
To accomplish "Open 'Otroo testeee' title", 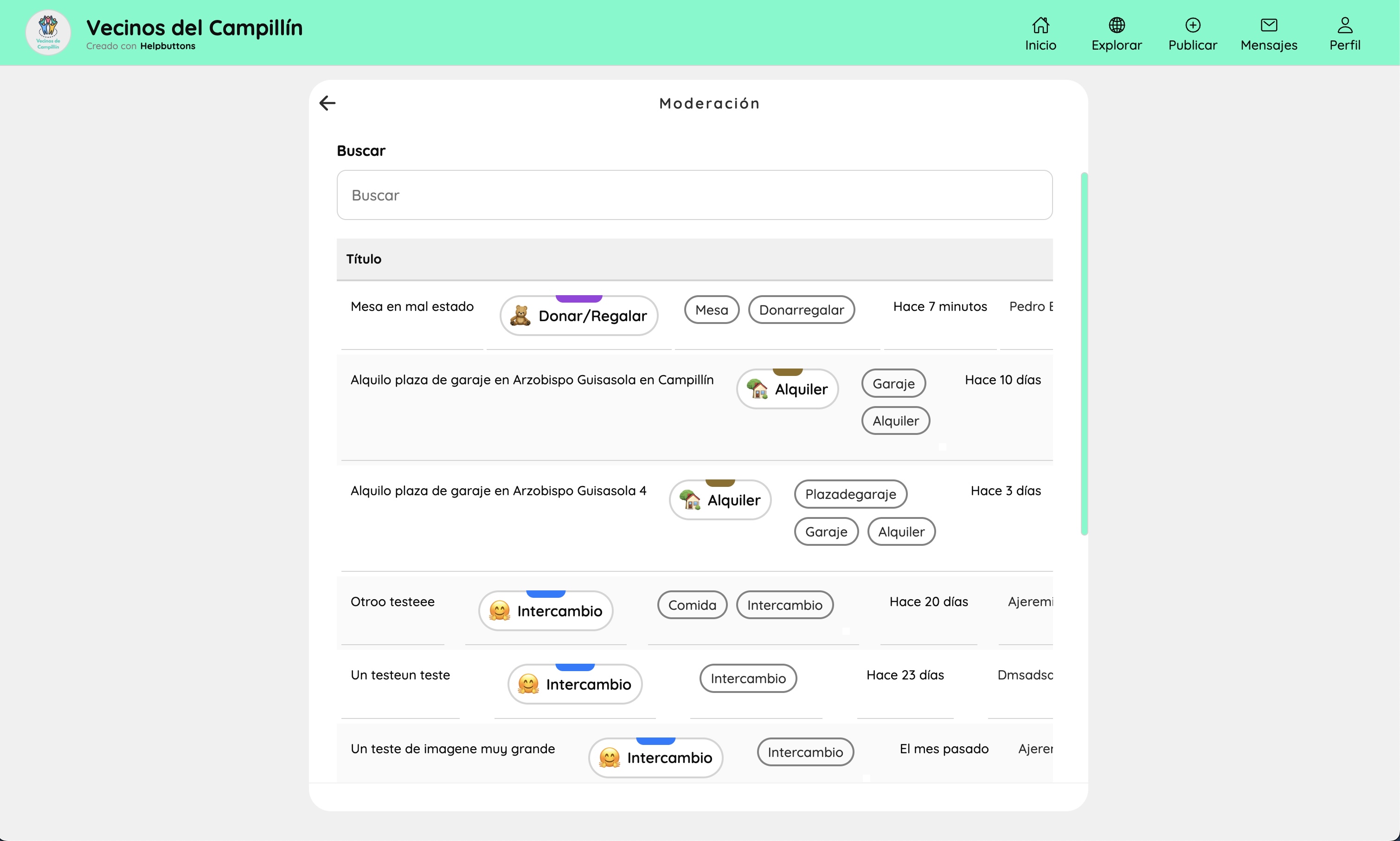I will (392, 602).
